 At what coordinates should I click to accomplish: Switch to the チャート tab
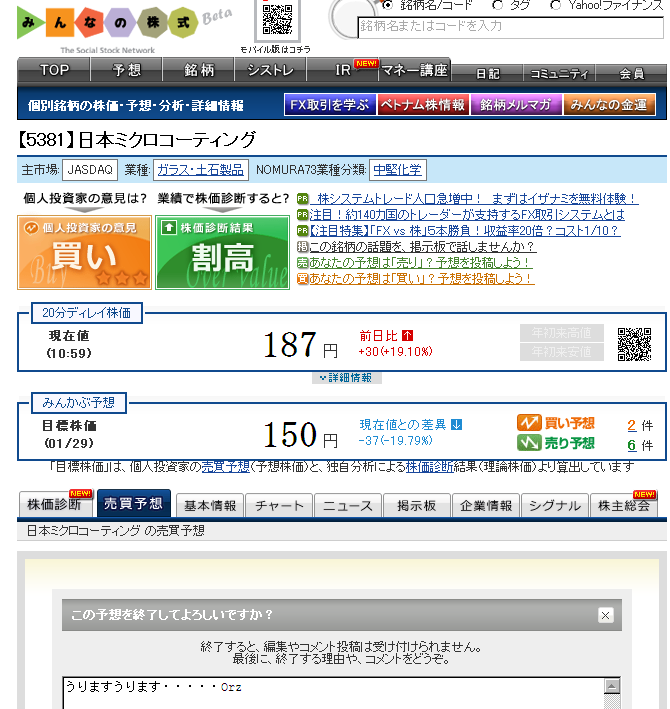point(279,506)
